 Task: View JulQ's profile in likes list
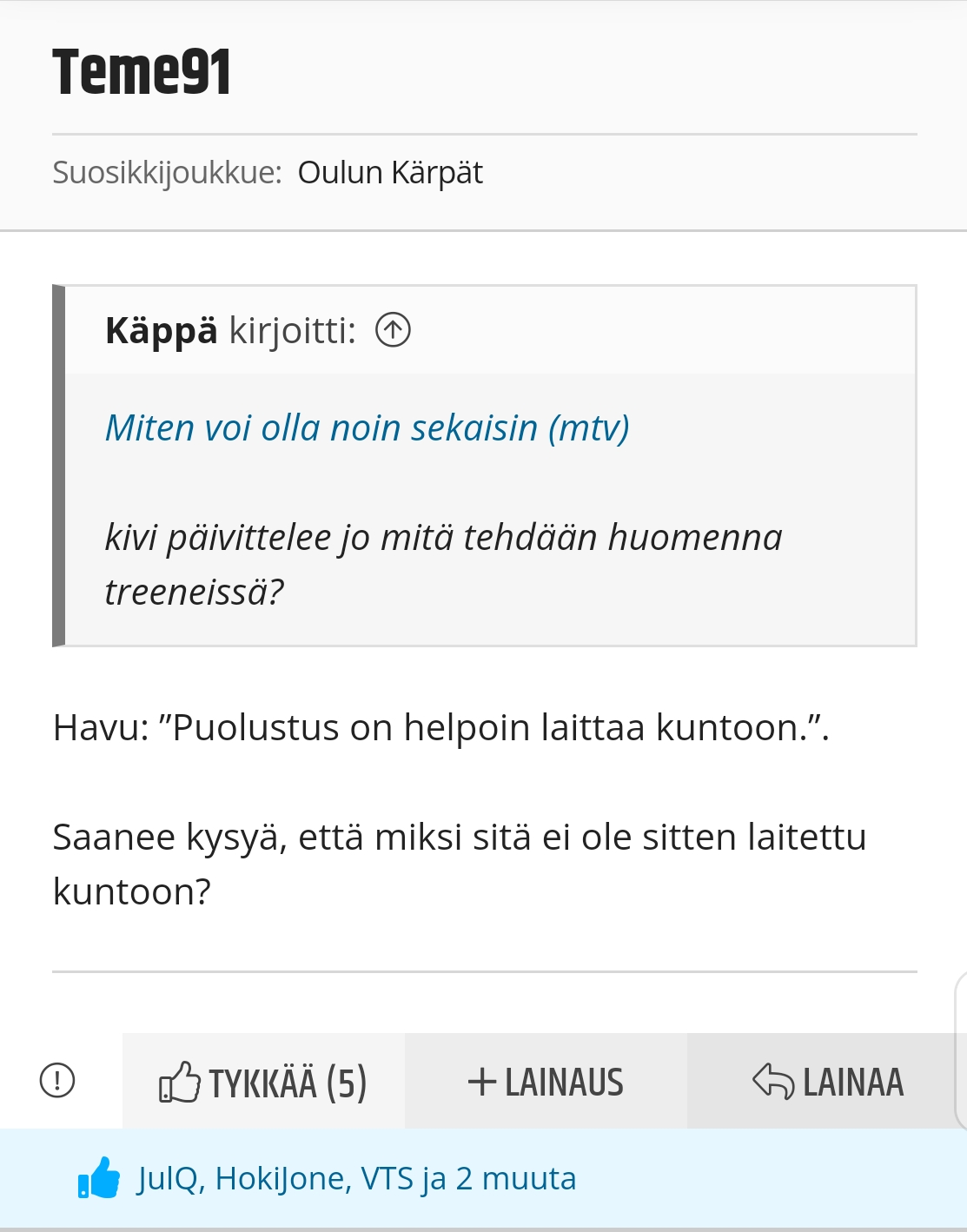tap(170, 1179)
